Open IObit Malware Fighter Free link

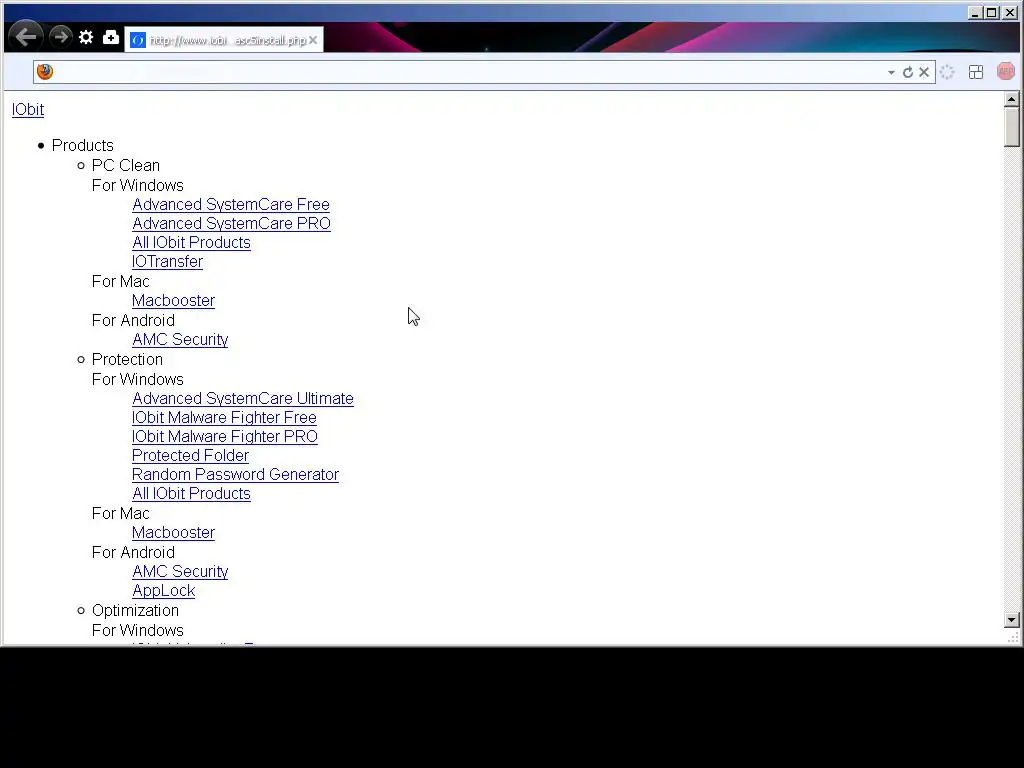(x=224, y=417)
